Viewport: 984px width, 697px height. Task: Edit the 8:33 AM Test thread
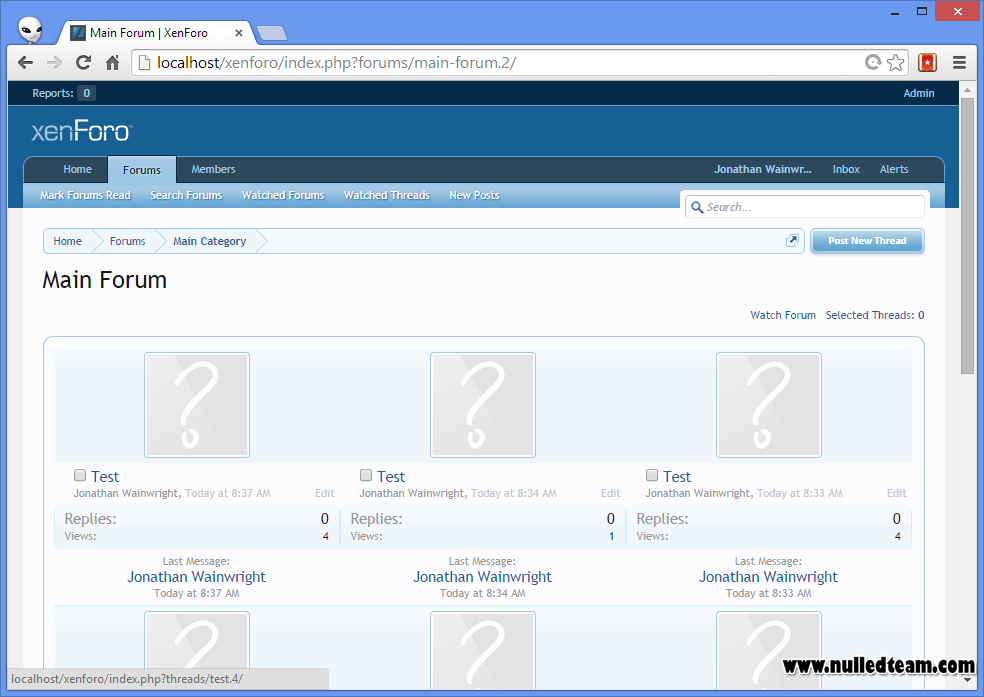pos(897,493)
